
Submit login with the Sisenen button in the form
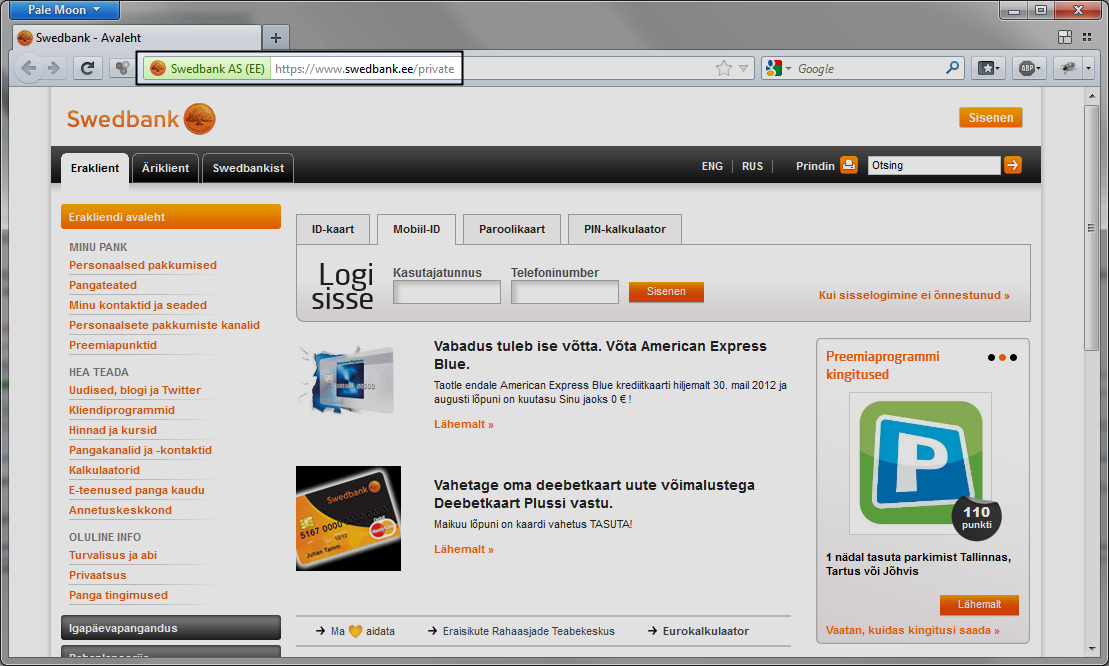point(666,292)
